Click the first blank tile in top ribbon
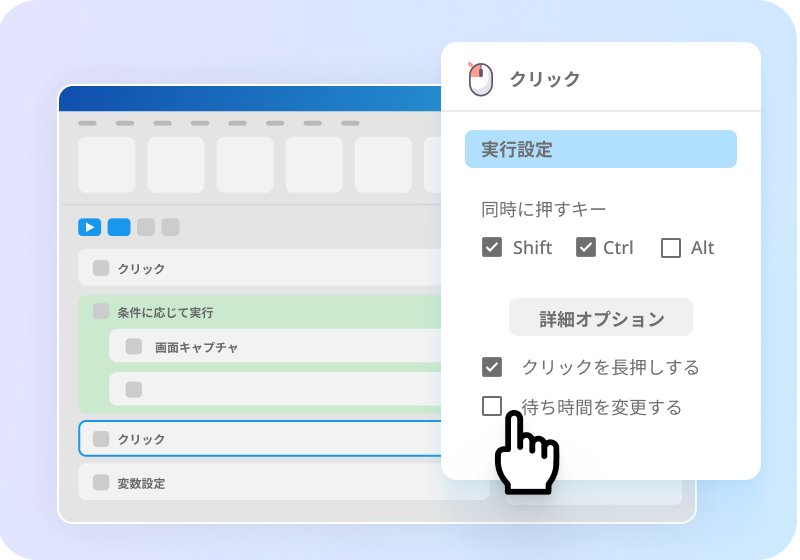Viewport: 800px width, 560px height. 107,164
